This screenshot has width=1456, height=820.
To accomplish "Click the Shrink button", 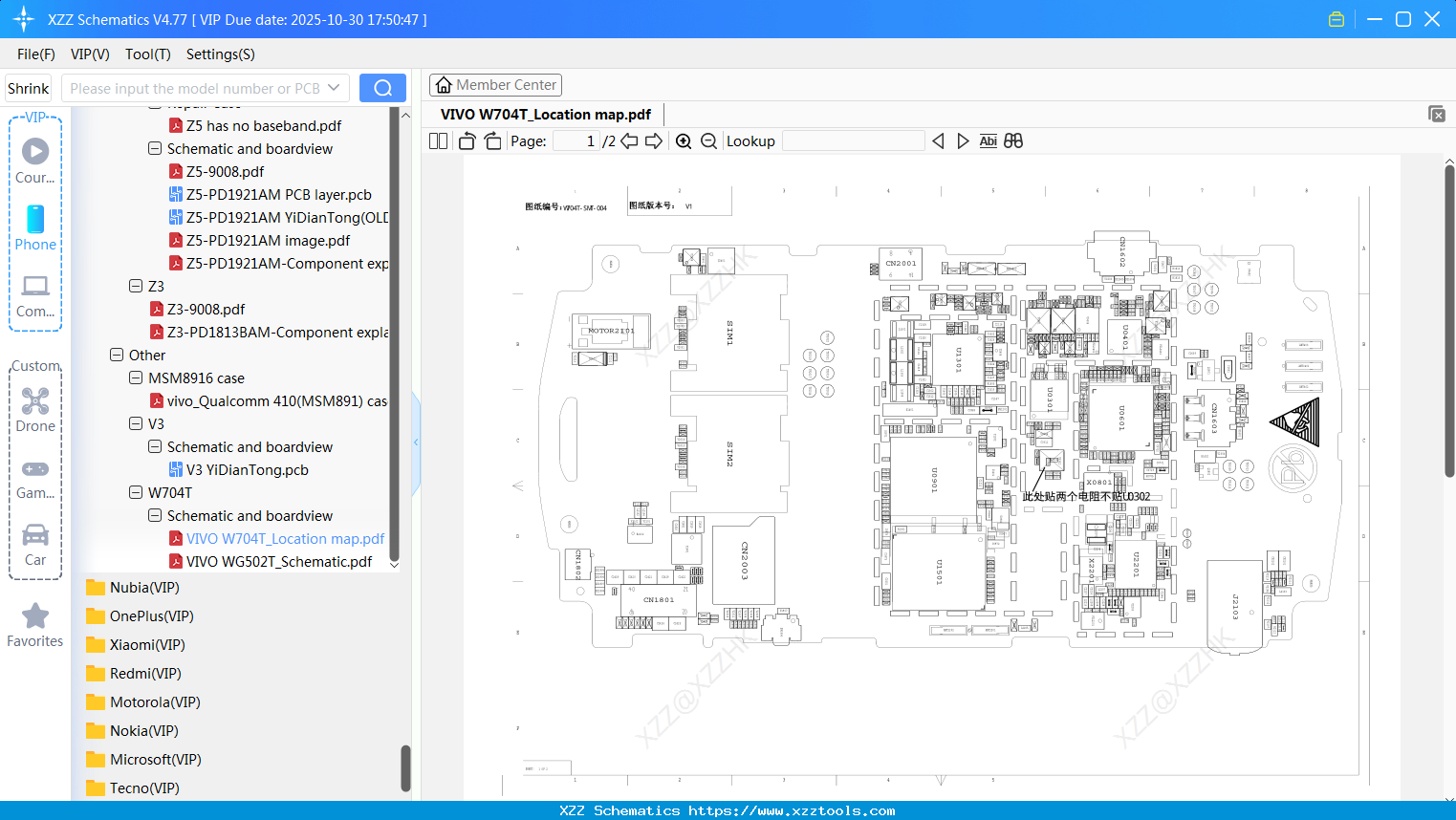I will pos(28,87).
